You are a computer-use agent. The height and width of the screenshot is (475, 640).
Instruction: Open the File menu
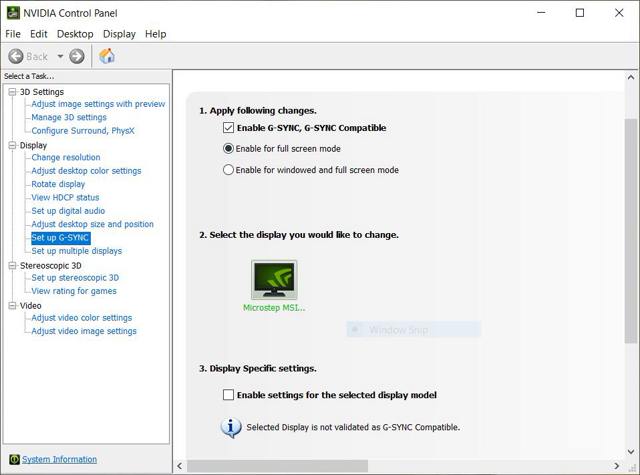tap(13, 34)
